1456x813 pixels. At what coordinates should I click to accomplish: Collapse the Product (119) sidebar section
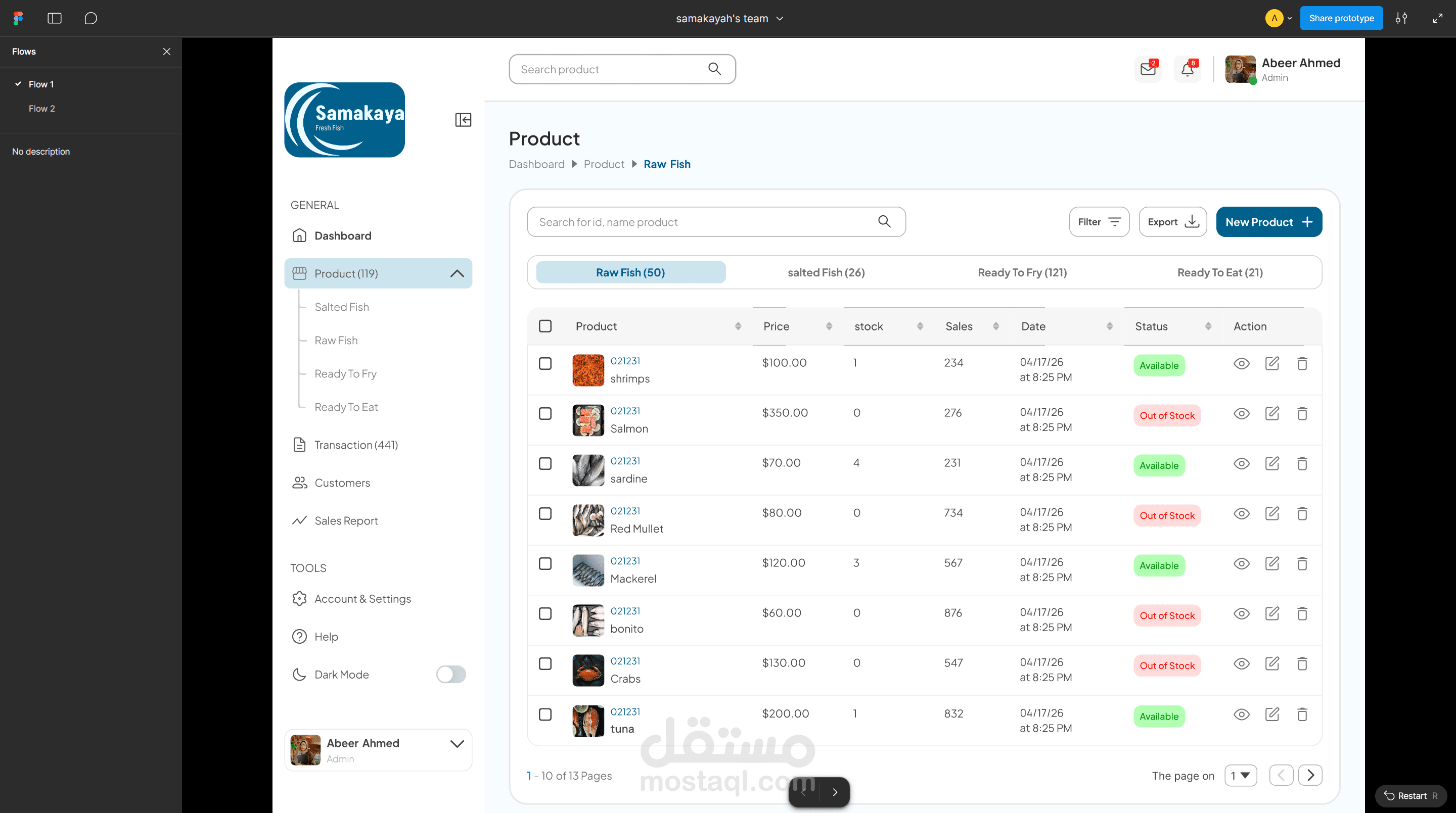457,273
